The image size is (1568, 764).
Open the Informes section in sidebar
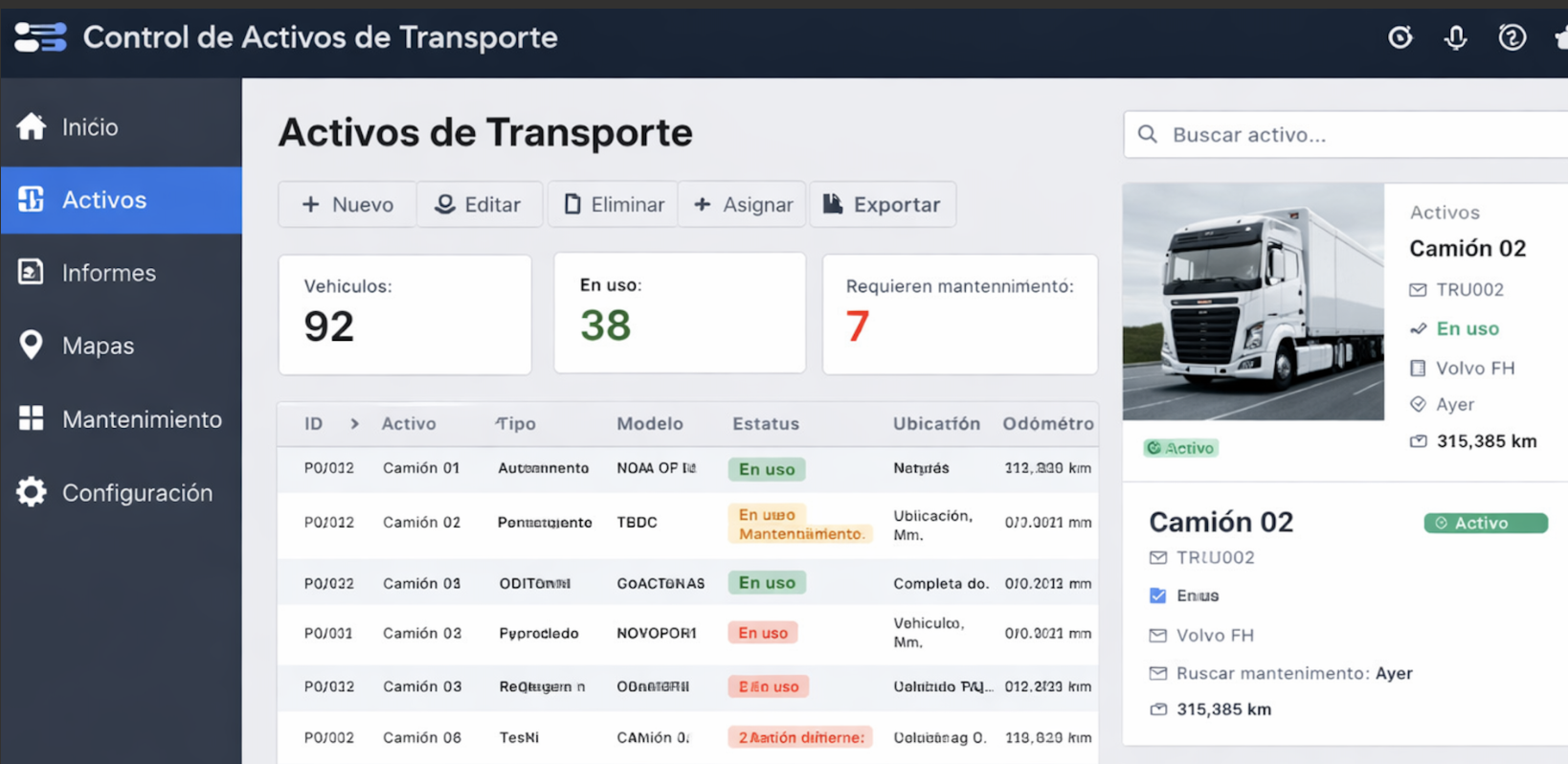(108, 273)
